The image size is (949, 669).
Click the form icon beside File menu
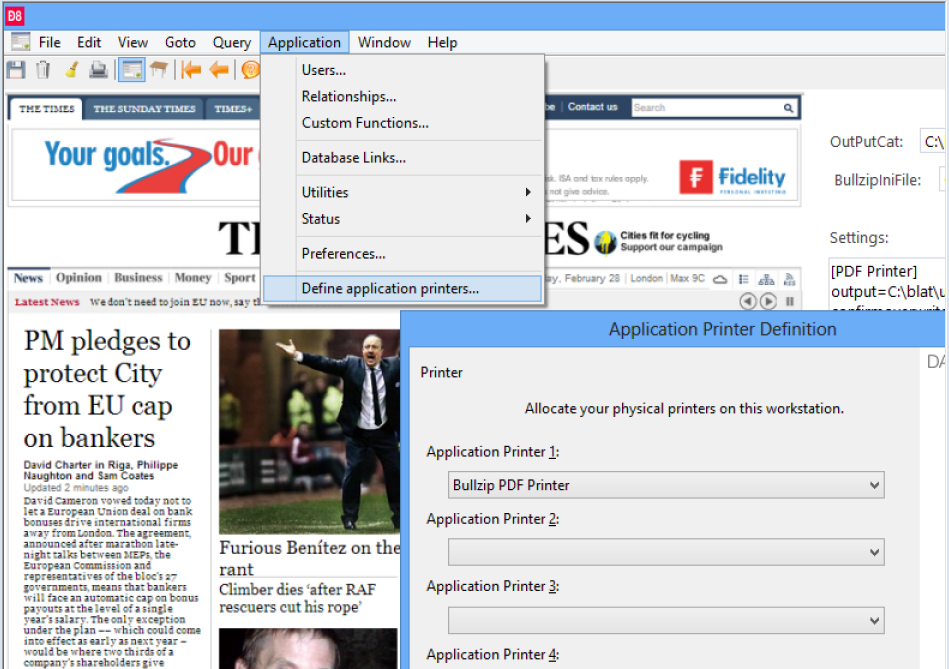(21, 42)
